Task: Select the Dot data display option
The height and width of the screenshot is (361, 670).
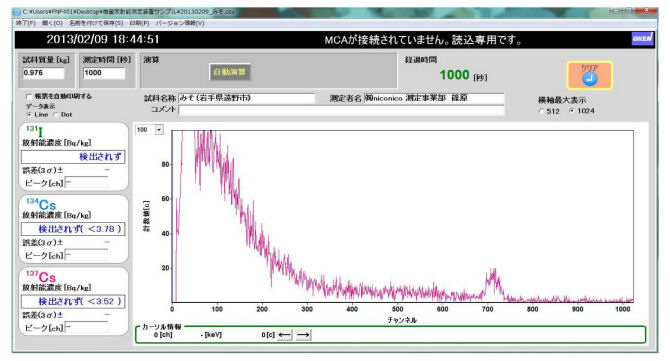Action: tap(56, 114)
